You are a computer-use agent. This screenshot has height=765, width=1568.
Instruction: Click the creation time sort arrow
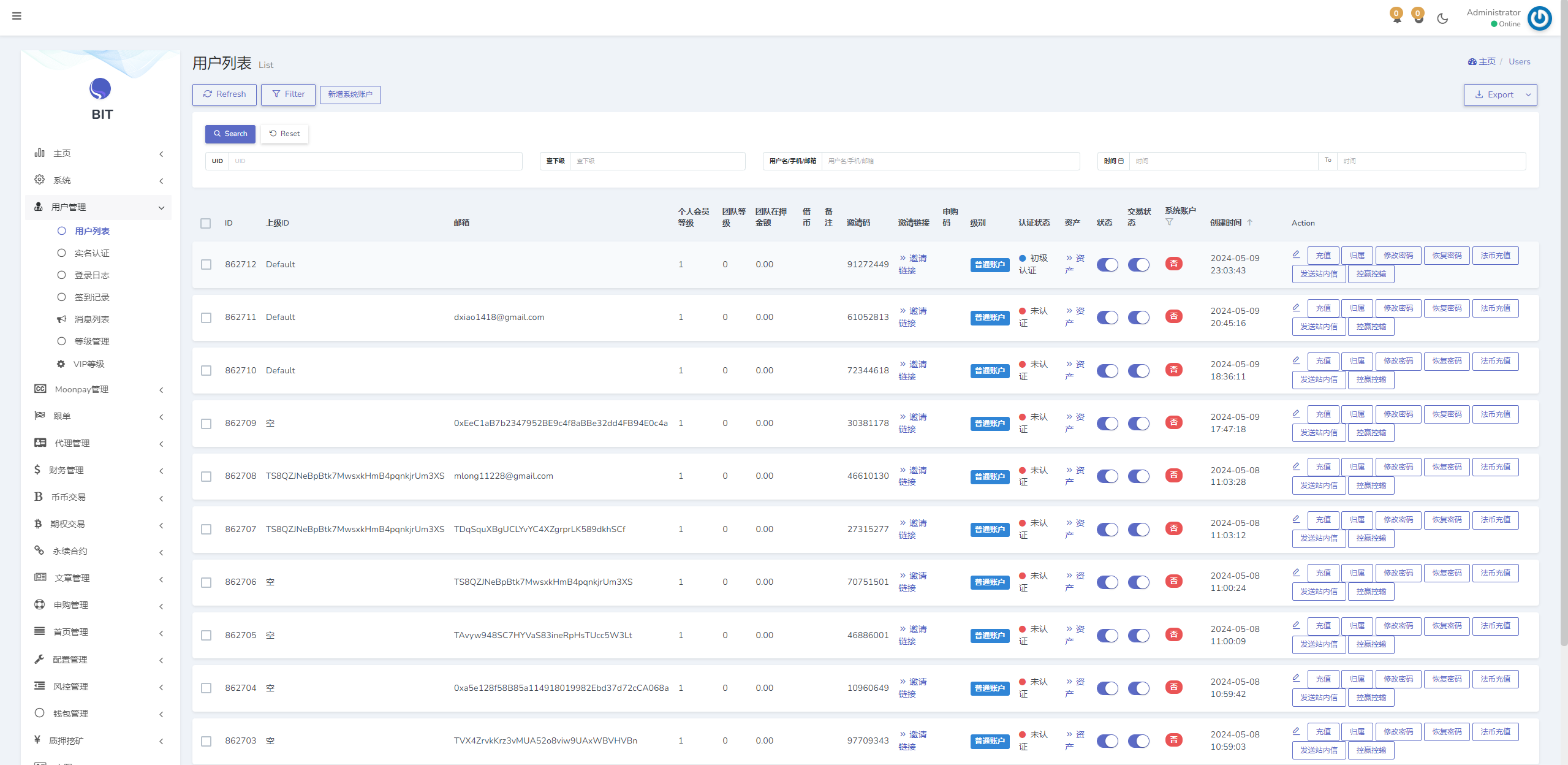[x=1250, y=223]
